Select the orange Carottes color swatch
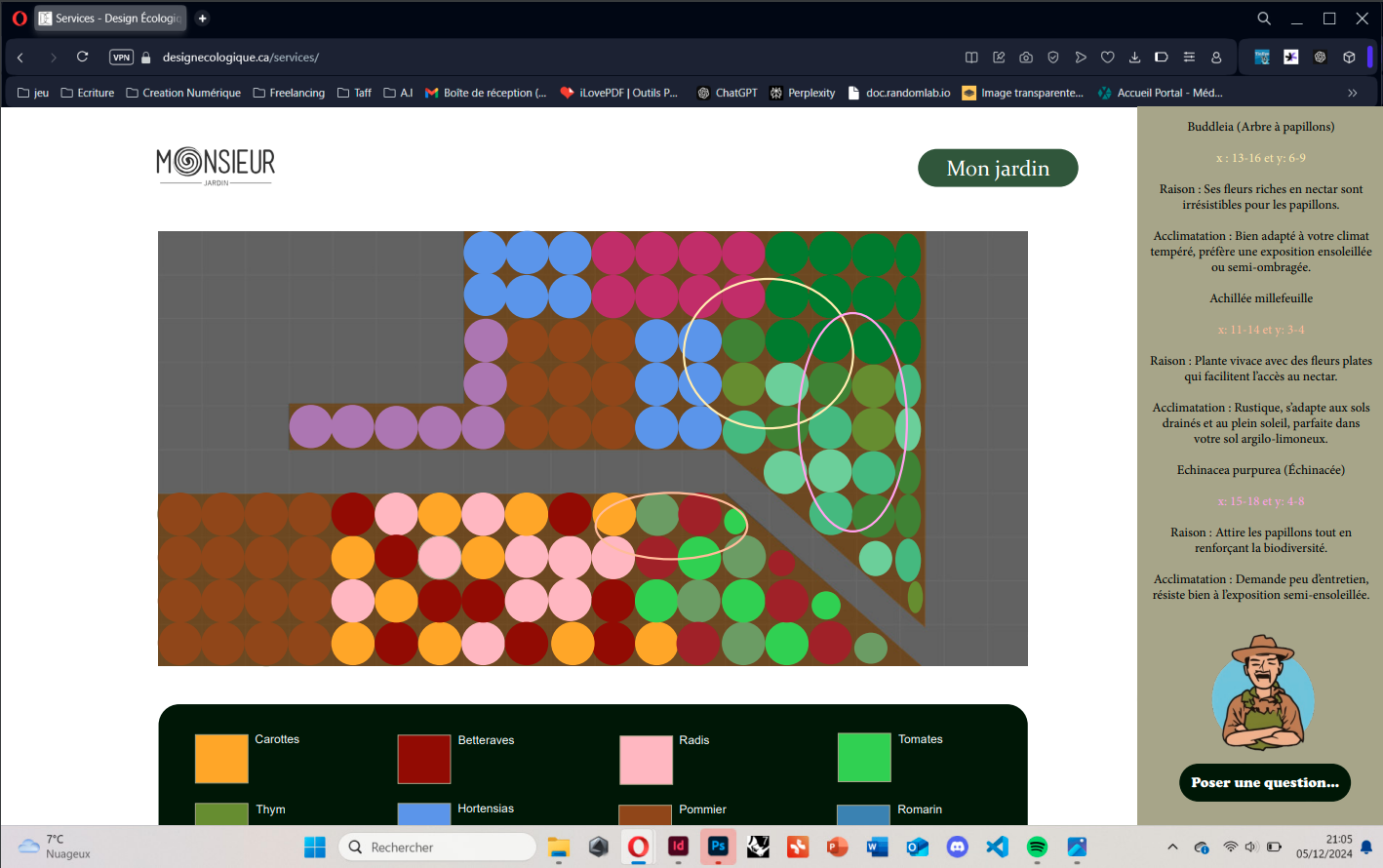Image resolution: width=1383 pixels, height=868 pixels. [221, 759]
